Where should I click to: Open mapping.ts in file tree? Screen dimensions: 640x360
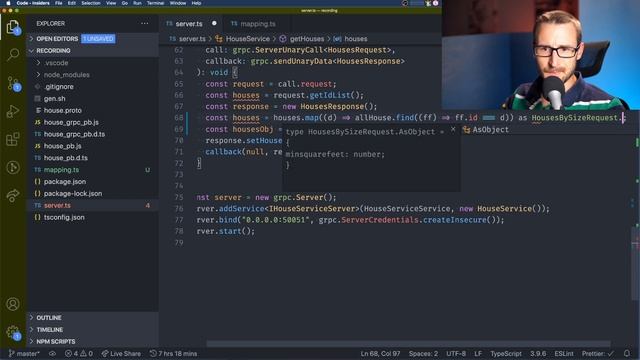[61, 169]
